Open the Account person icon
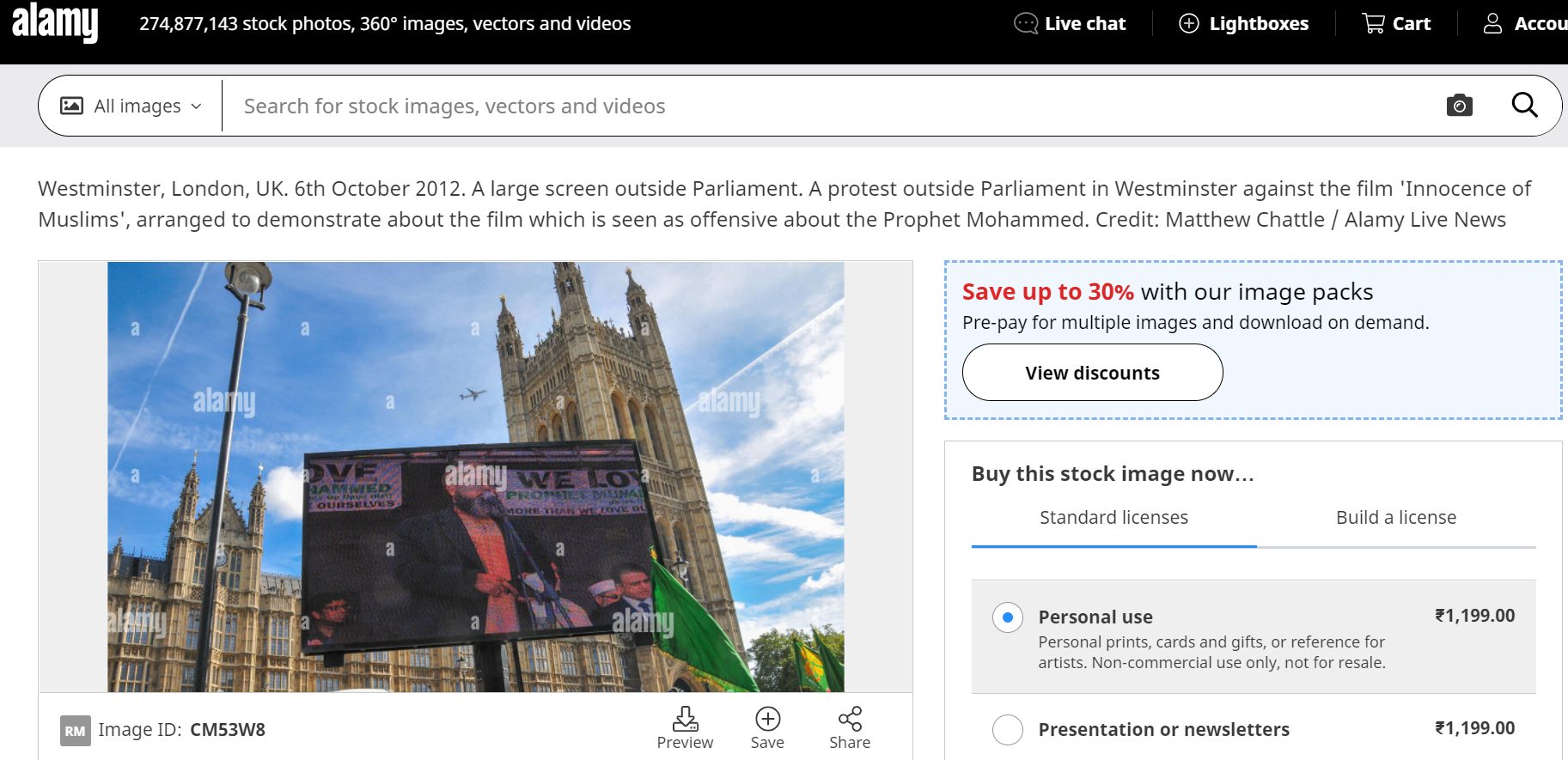1568x760 pixels. (x=1492, y=23)
